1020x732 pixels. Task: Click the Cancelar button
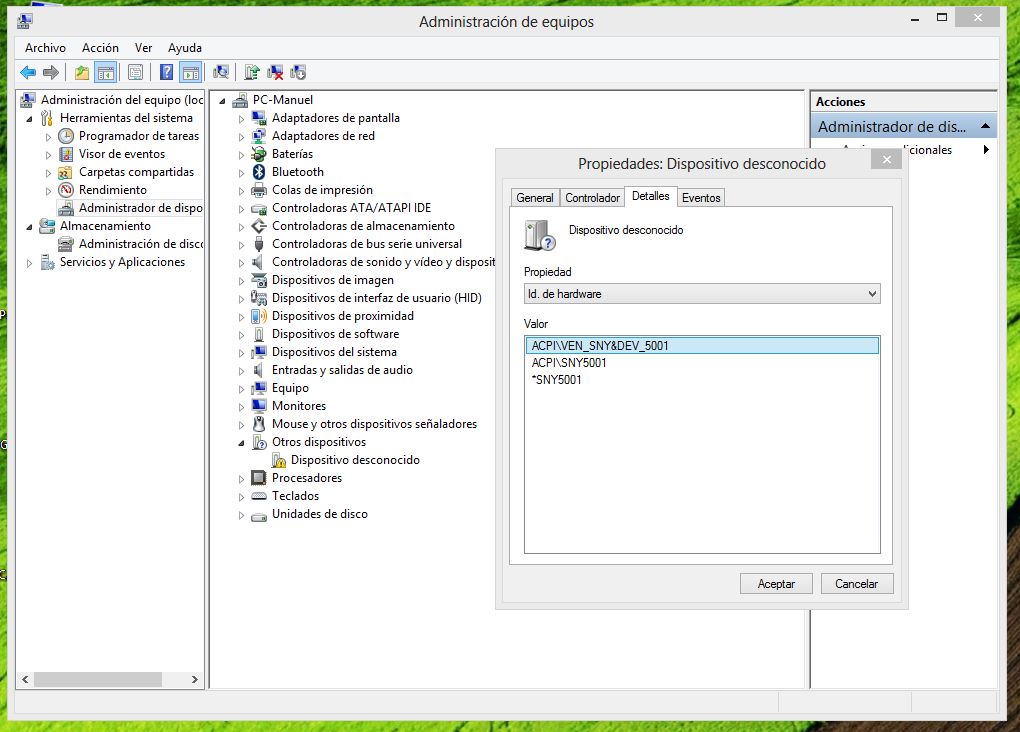tap(857, 583)
